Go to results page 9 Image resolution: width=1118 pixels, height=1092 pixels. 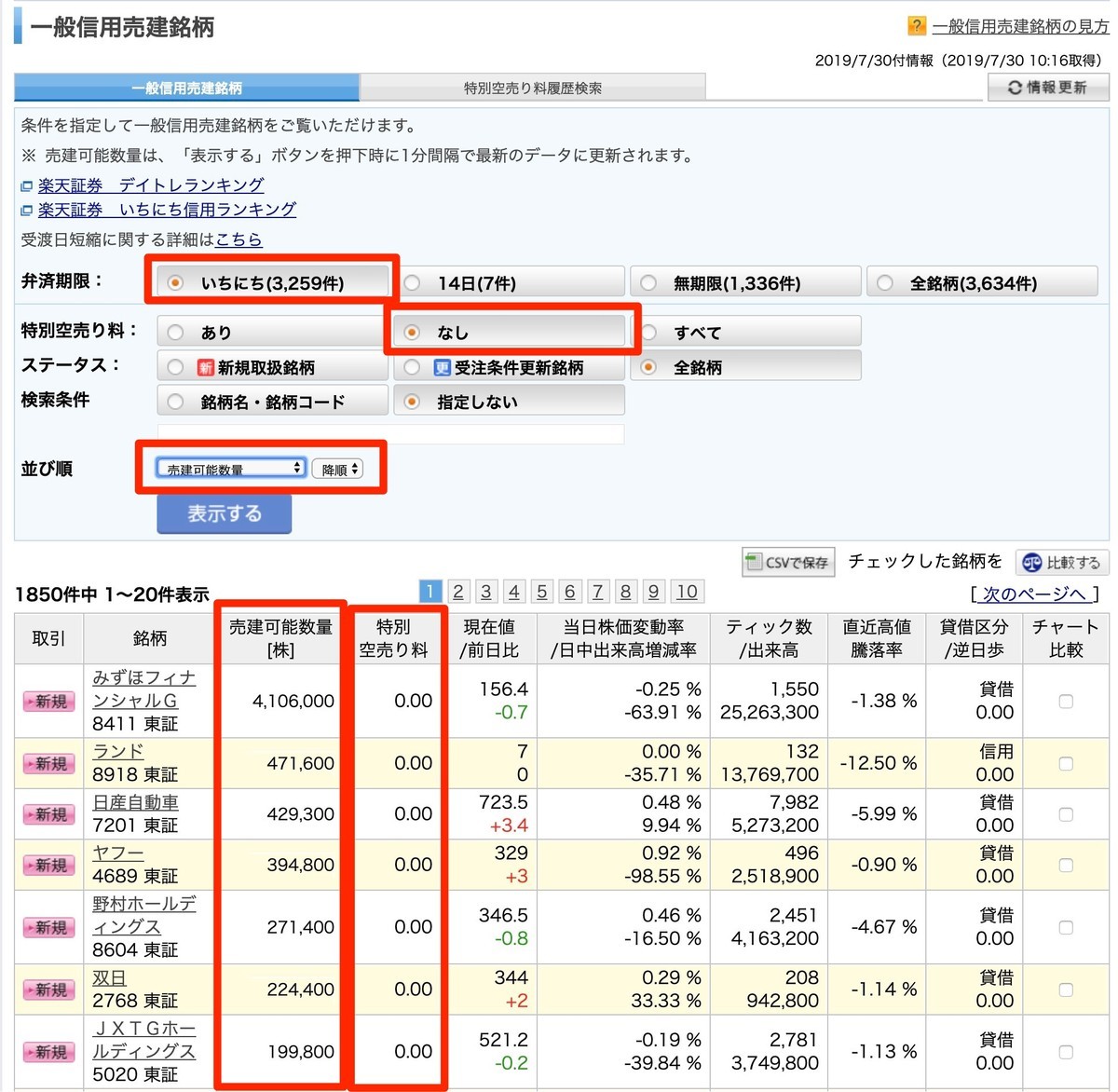tap(653, 592)
